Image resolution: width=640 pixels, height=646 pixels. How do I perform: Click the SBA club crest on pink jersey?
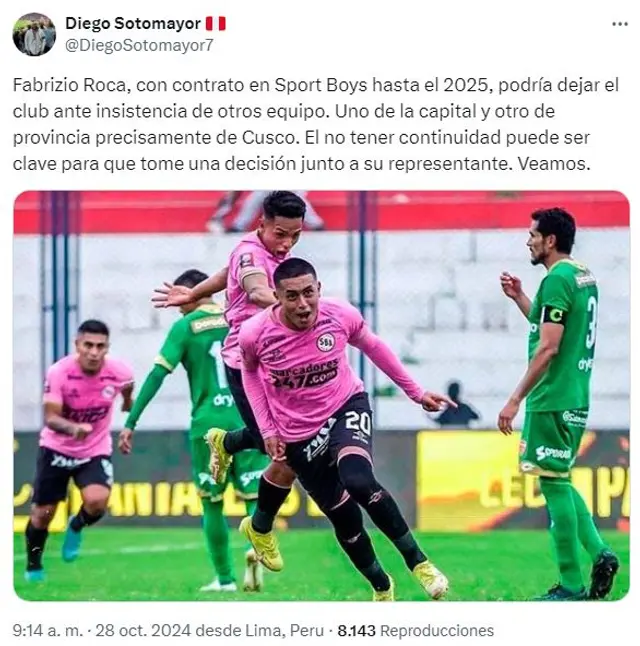tap(325, 342)
